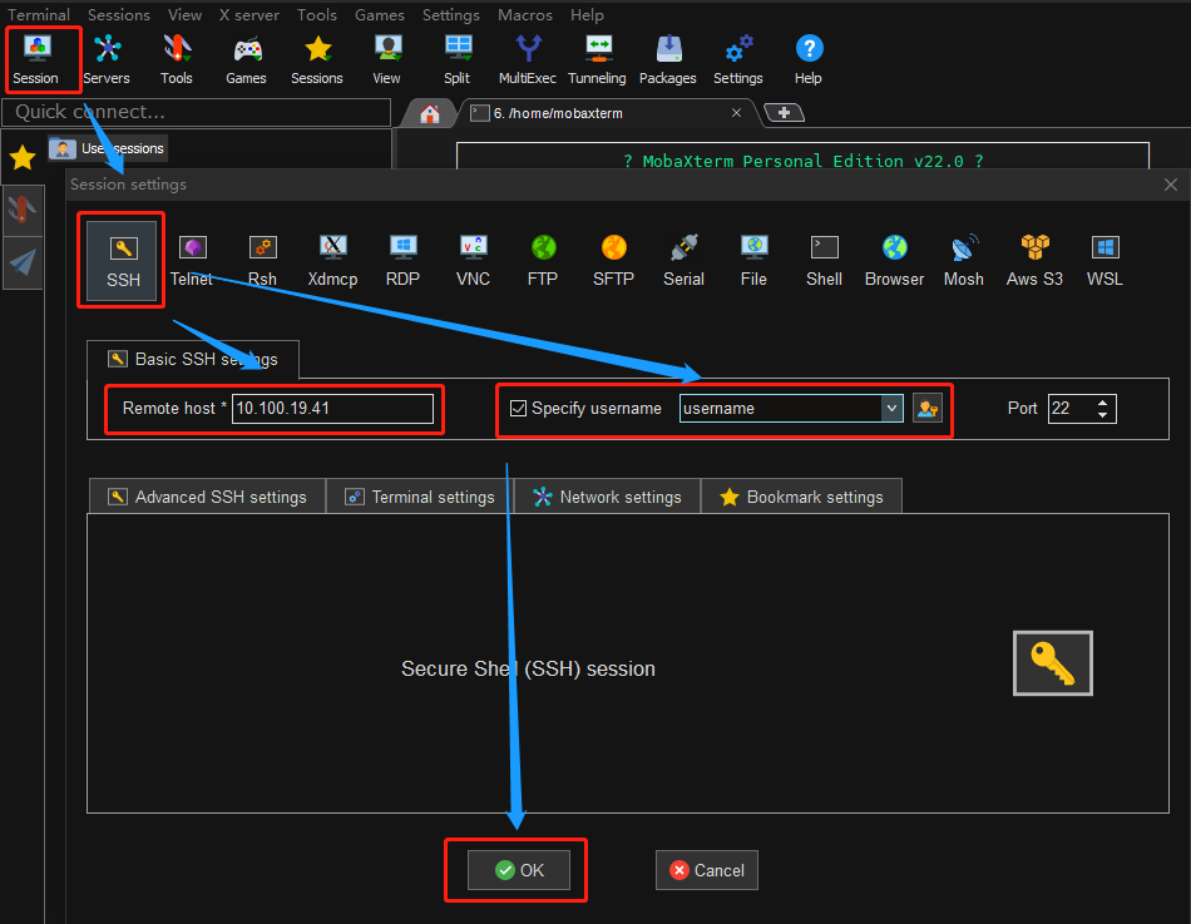Click the MultiExec toolbar icon

click(527, 59)
